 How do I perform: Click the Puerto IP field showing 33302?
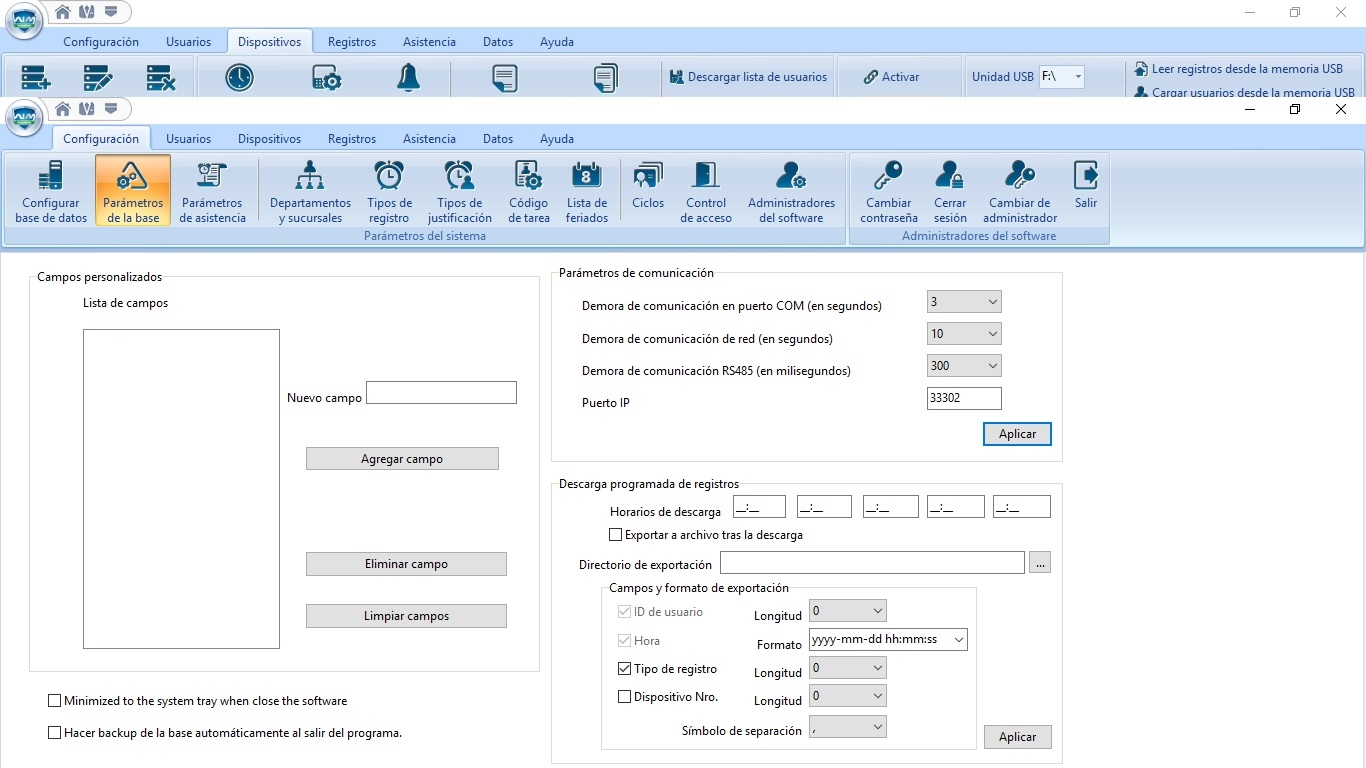964,398
